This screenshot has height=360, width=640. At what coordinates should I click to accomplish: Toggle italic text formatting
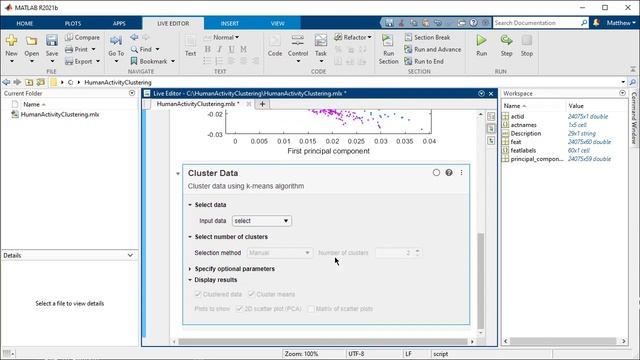(220, 49)
